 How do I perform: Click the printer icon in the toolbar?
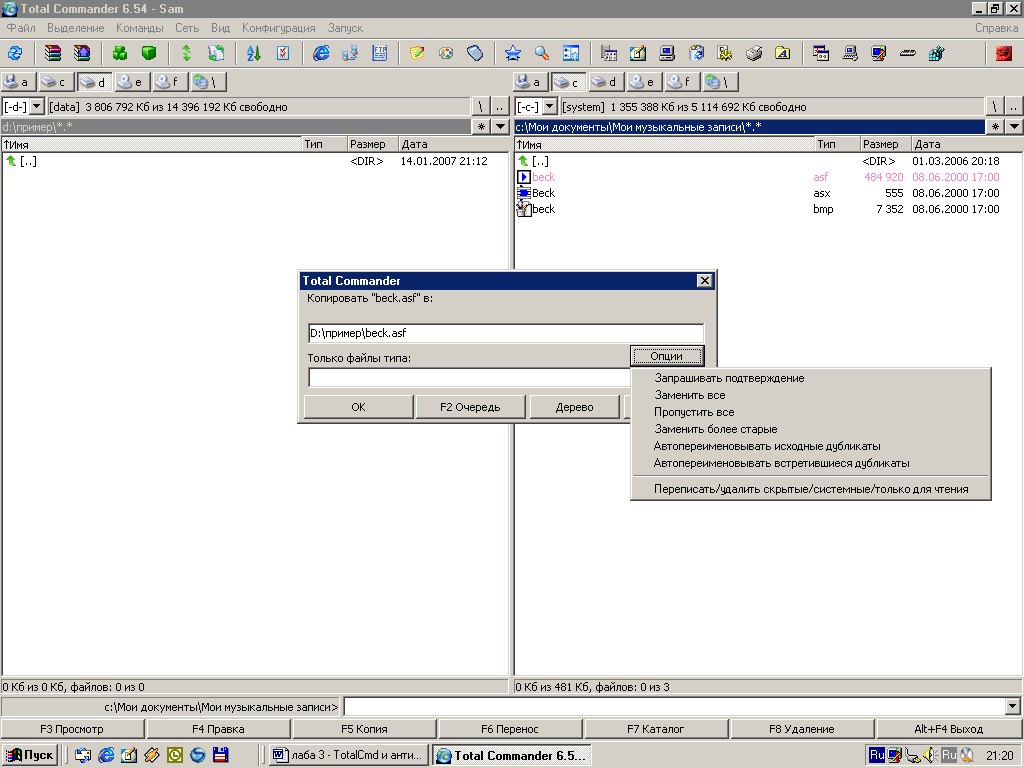point(755,53)
